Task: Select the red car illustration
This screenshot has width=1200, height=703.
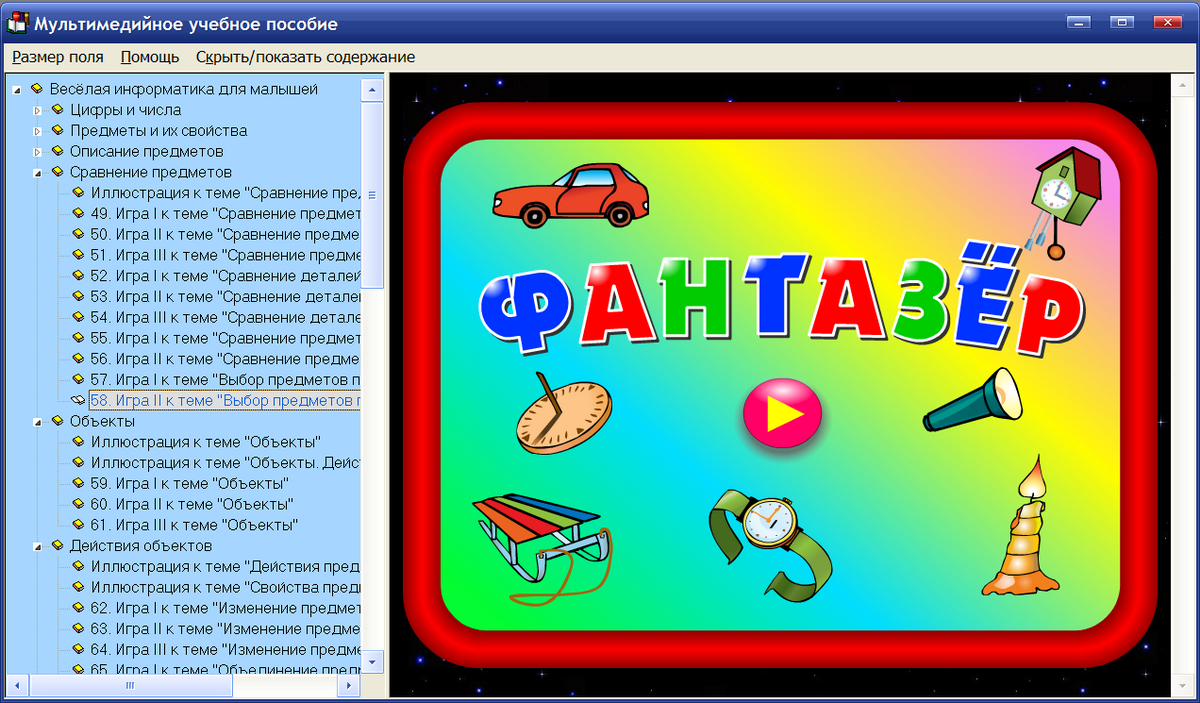Action: point(570,195)
